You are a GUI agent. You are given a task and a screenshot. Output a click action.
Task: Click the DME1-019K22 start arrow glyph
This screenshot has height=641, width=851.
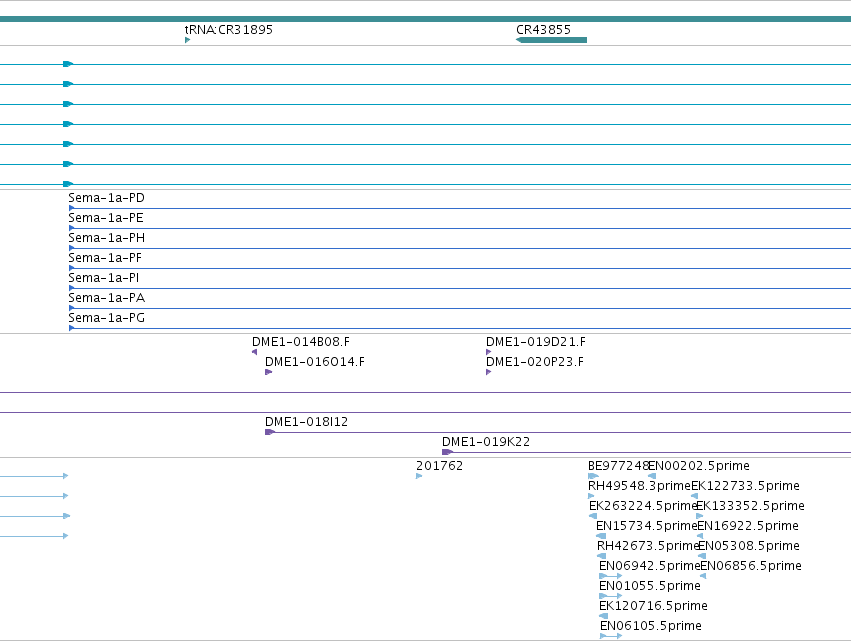447,452
